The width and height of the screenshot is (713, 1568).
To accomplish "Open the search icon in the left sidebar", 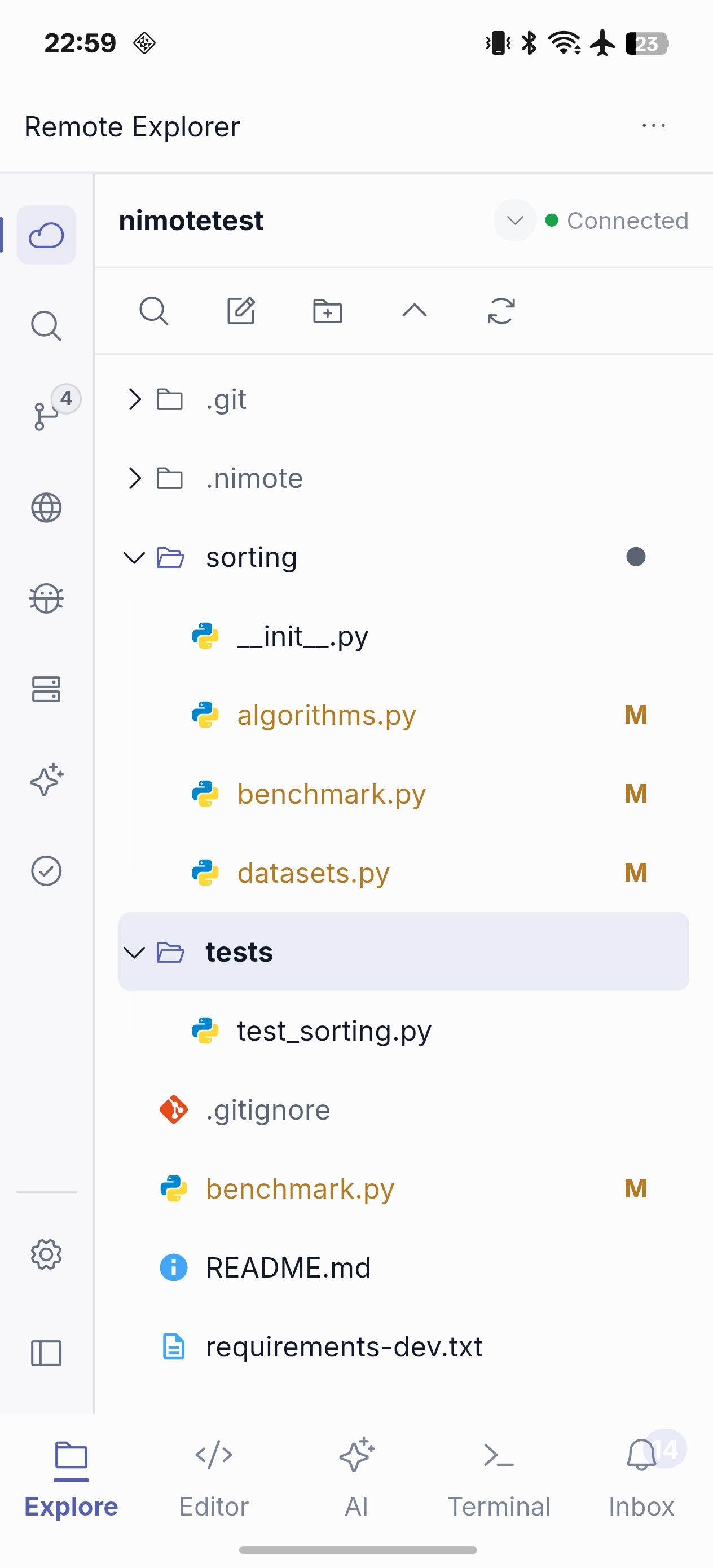I will pos(46,326).
